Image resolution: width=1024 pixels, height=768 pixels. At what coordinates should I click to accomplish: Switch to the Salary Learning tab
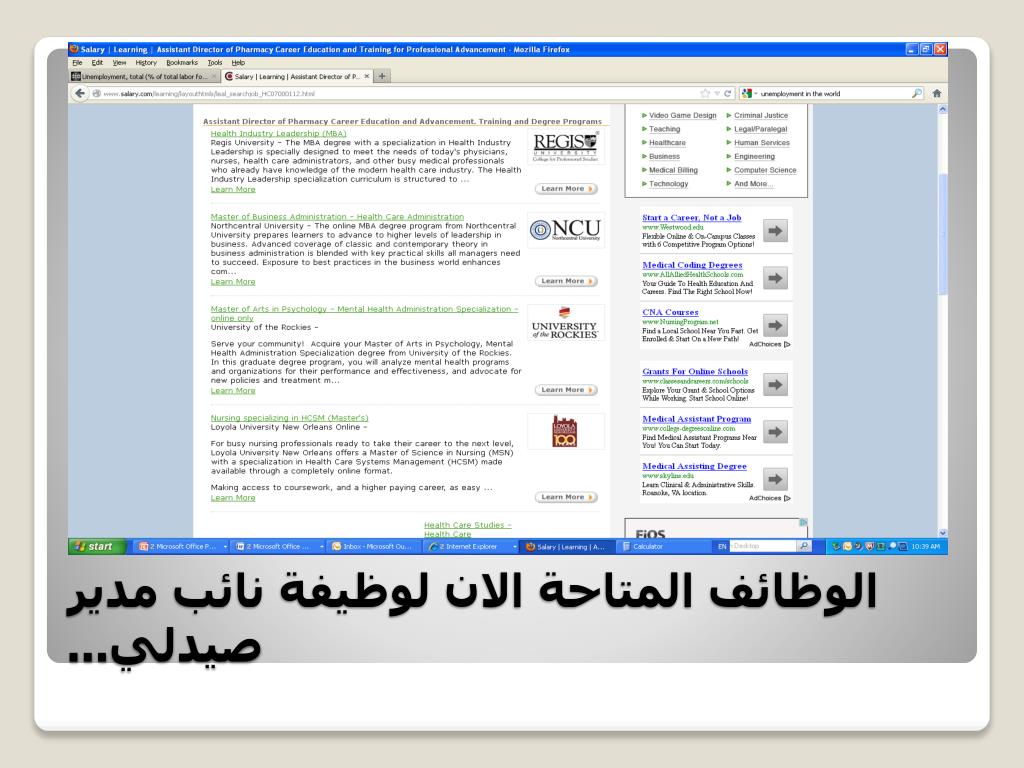(x=297, y=76)
